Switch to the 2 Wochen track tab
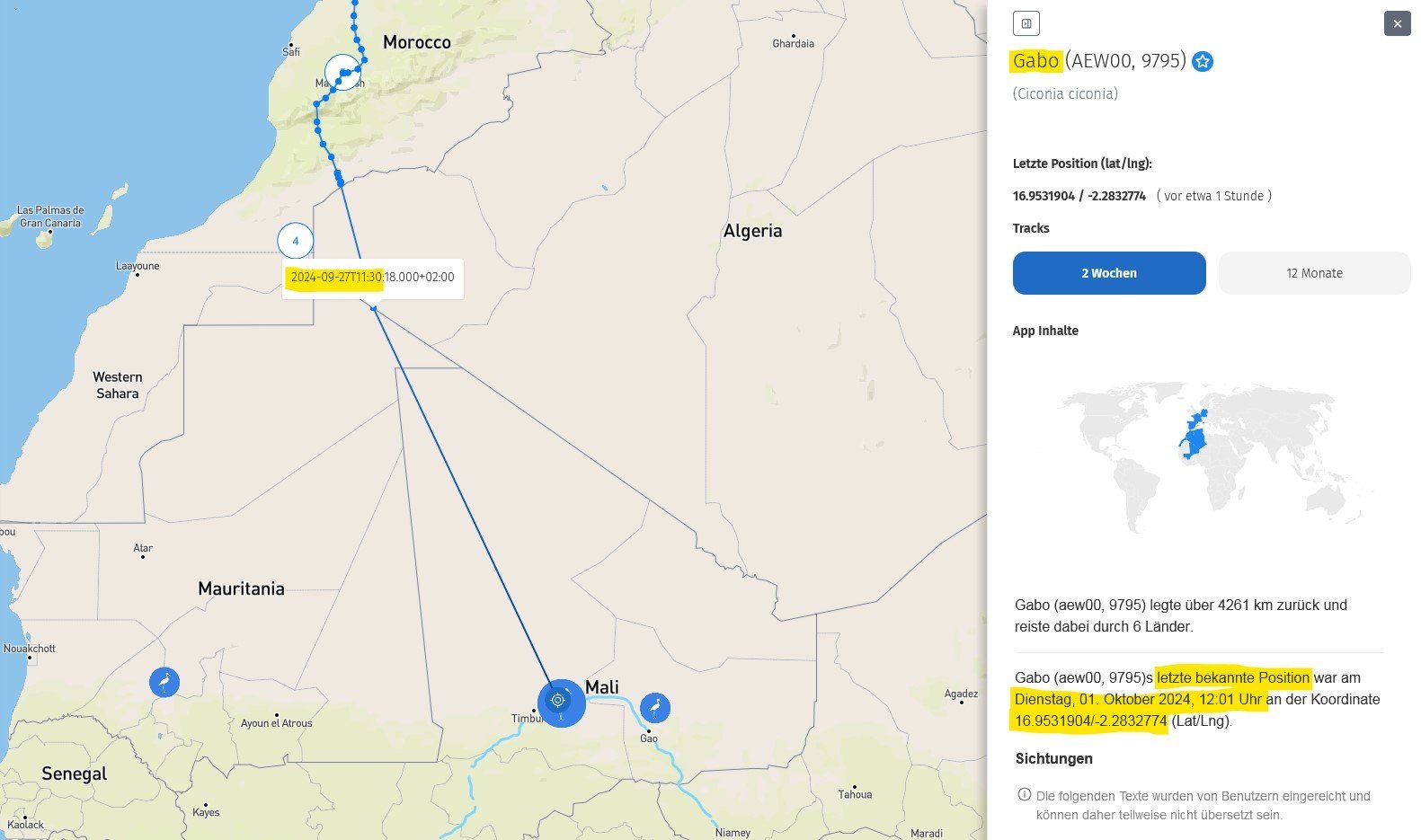The height and width of the screenshot is (840, 1421). pyautogui.click(x=1108, y=273)
